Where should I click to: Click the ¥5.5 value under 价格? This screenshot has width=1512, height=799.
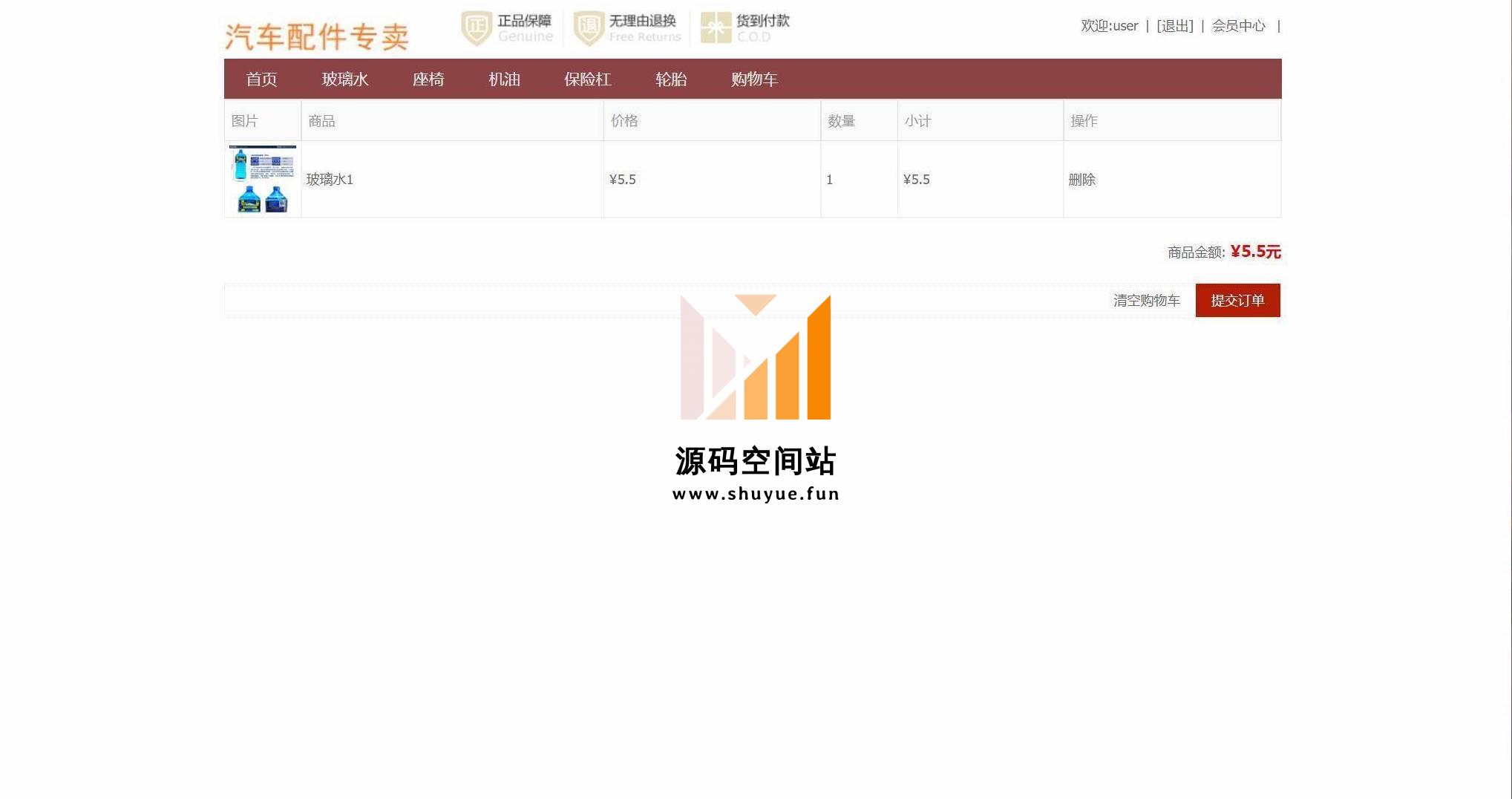tap(623, 180)
